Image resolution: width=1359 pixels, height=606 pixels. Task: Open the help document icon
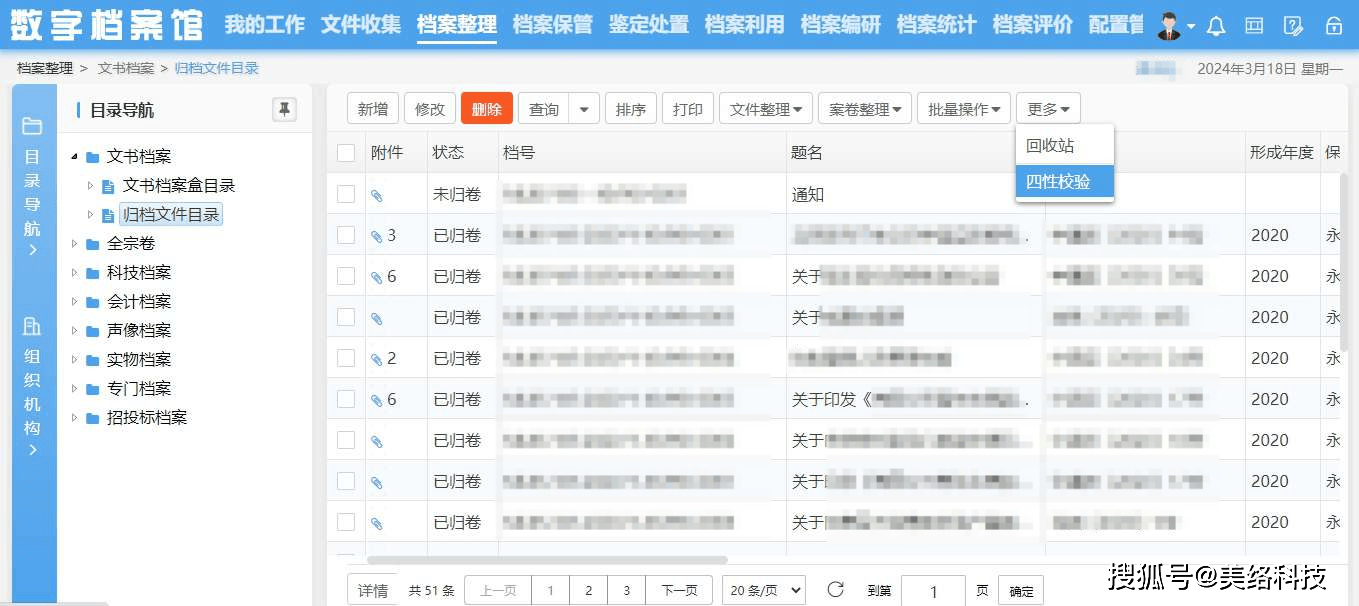(1293, 25)
